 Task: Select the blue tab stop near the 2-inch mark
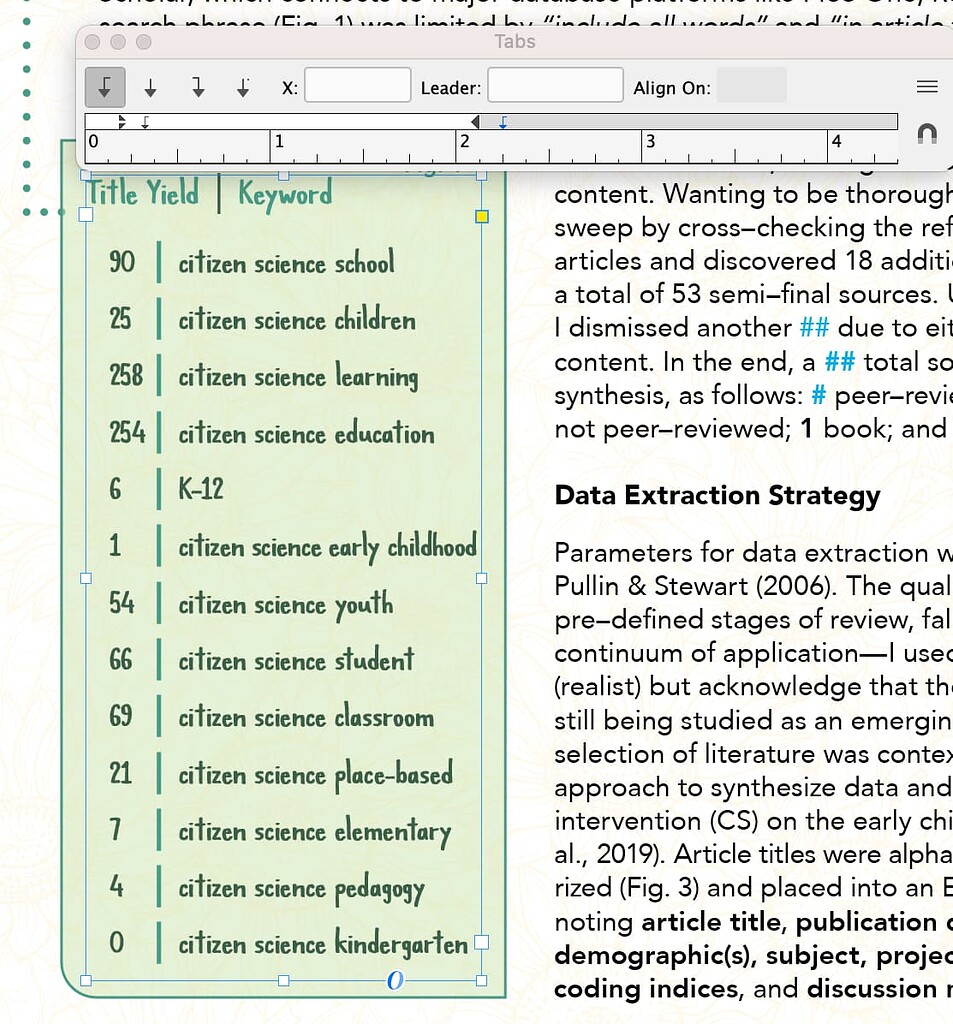pos(501,121)
